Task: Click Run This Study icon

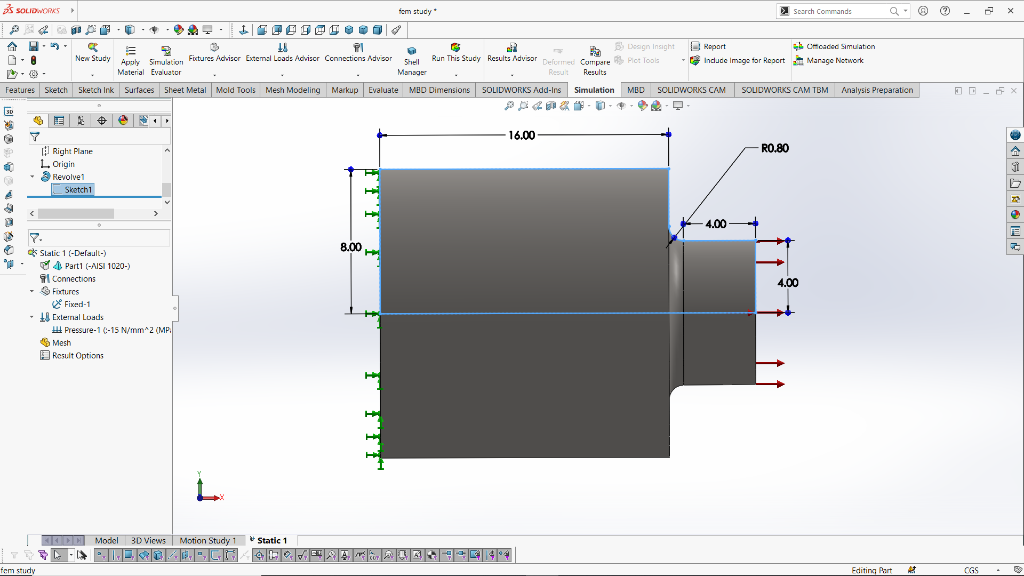Action: click(x=456, y=47)
